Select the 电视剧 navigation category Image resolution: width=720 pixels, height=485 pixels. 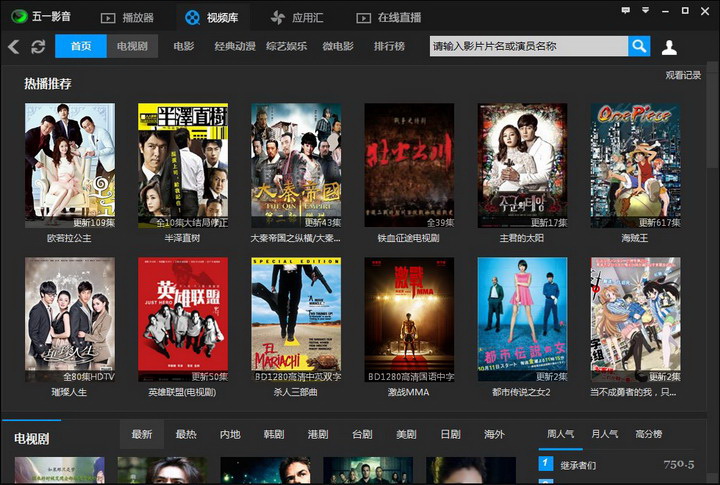tap(132, 46)
